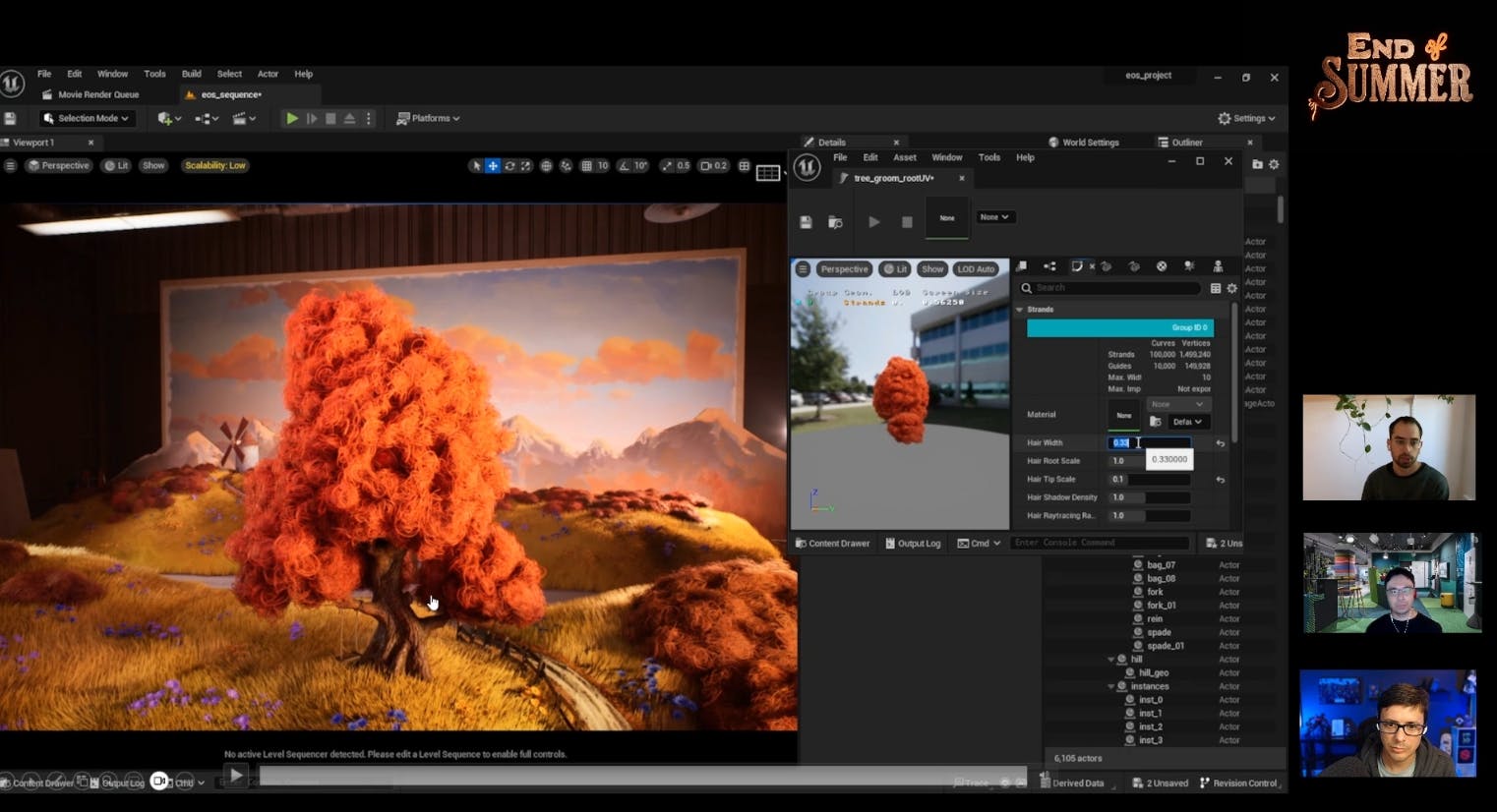Screen dimensions: 1497x812
Task: Toggle rotation angle snapping in viewport
Action: coord(626,166)
